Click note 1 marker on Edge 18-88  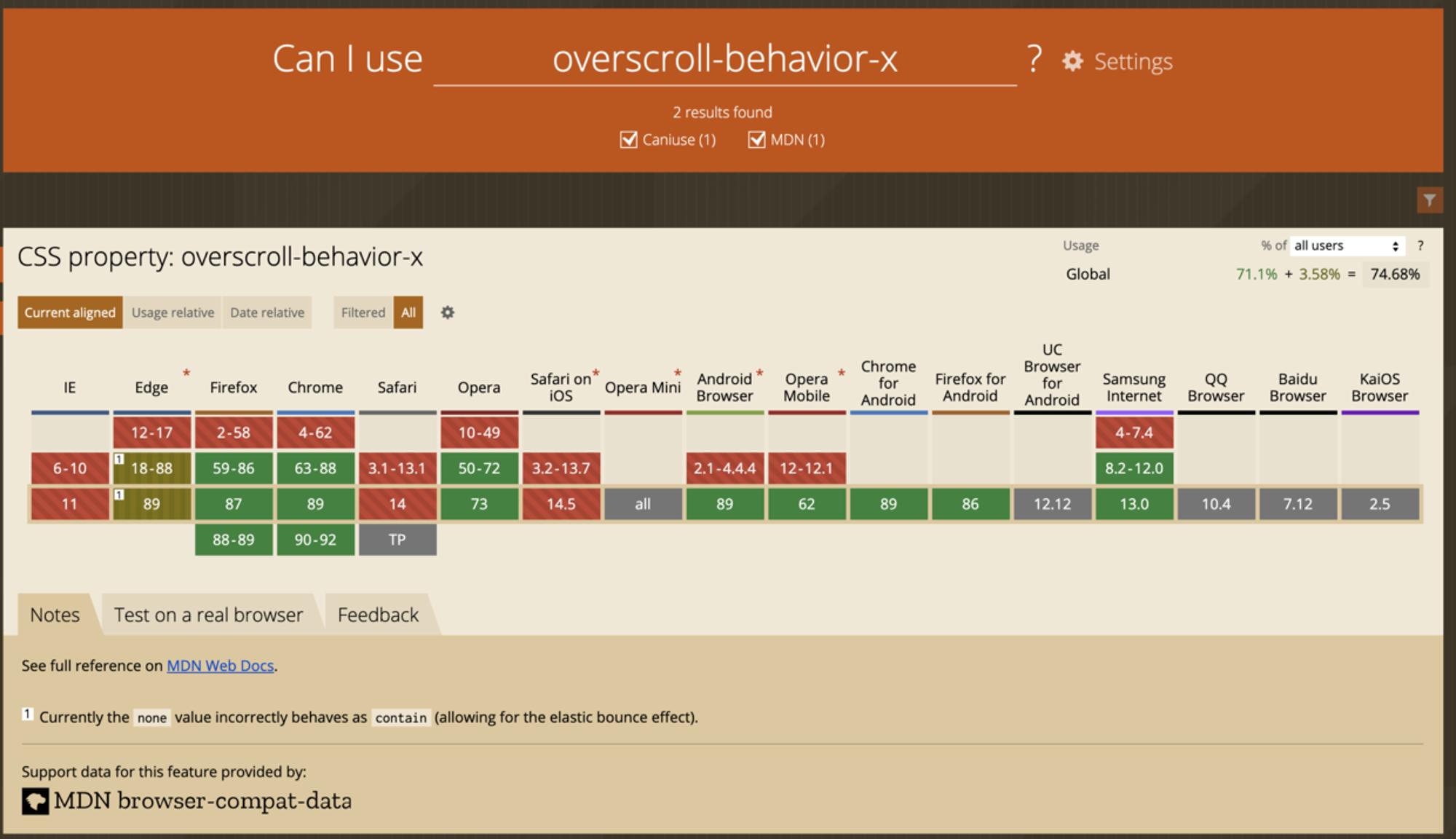point(119,459)
